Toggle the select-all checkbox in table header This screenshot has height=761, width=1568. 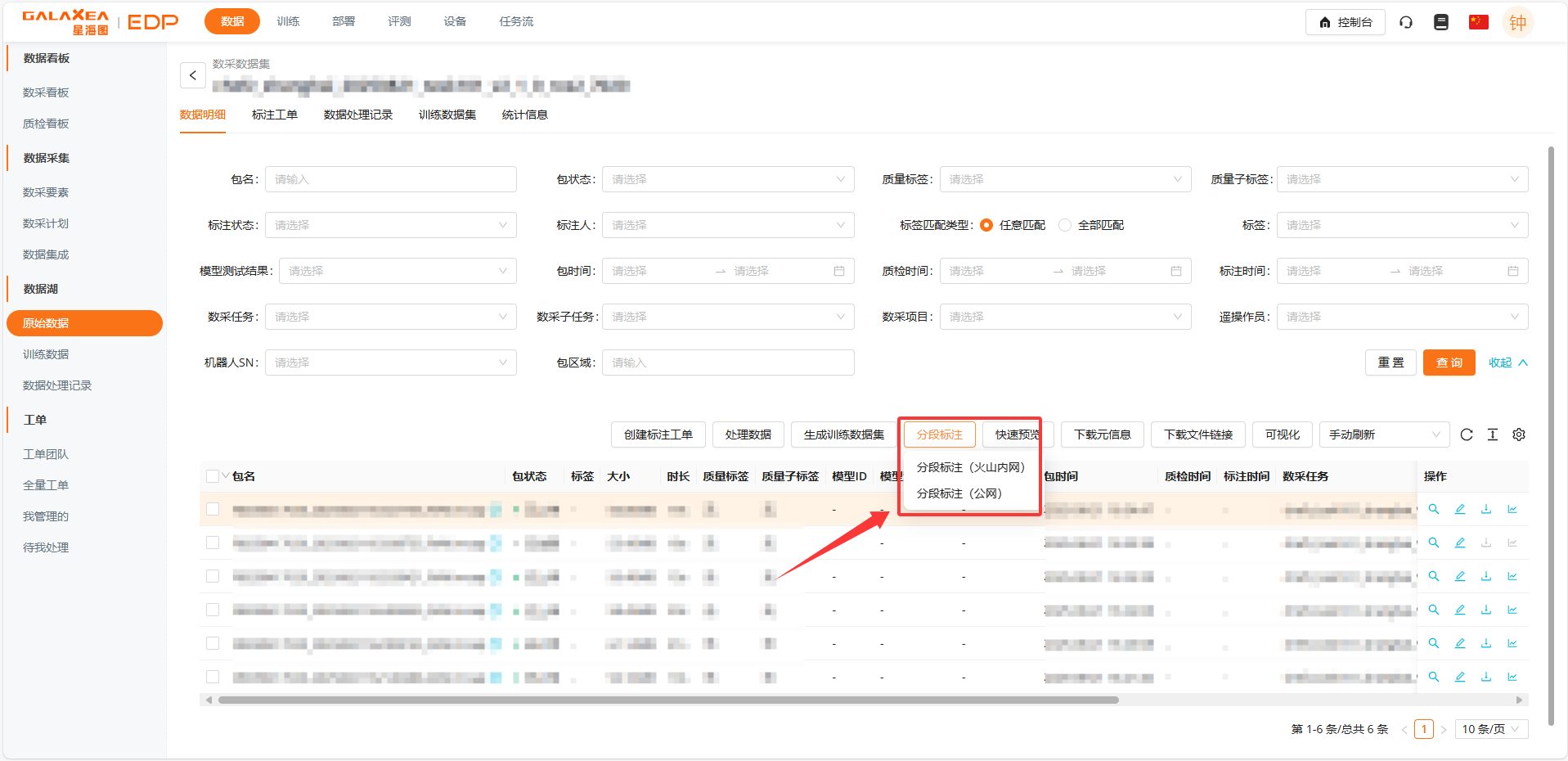pos(213,476)
